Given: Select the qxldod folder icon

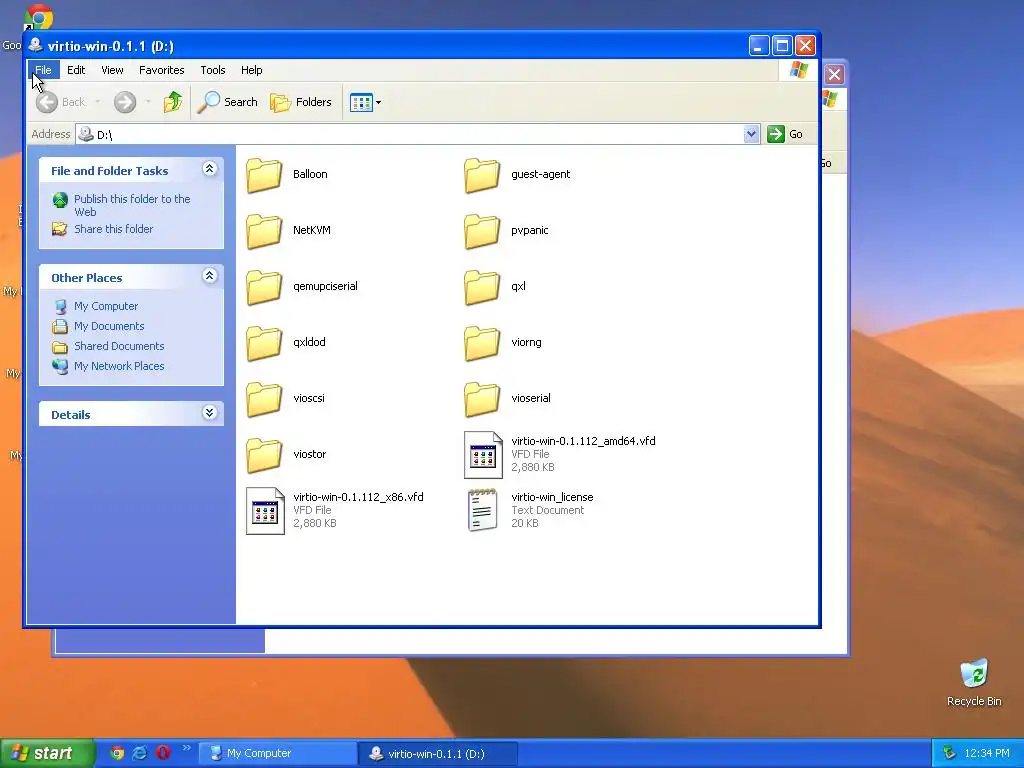Looking at the screenshot, I should [264, 344].
